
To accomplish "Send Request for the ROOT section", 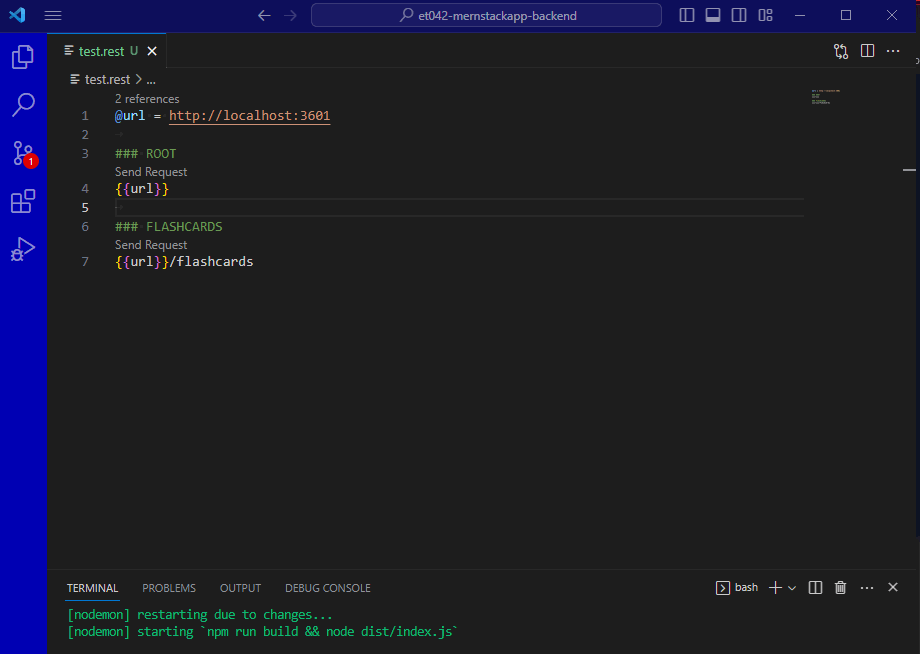I will tap(151, 172).
